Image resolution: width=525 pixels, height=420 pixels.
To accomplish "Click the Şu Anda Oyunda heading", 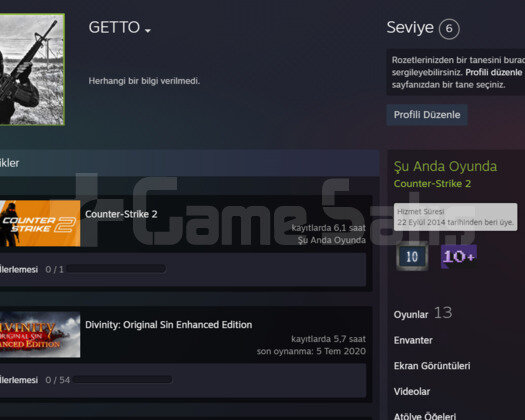I will pos(445,166).
